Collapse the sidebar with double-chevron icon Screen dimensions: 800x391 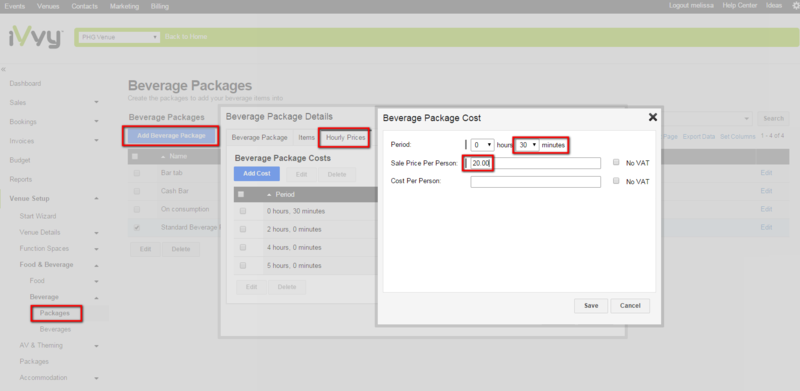(x=4, y=69)
